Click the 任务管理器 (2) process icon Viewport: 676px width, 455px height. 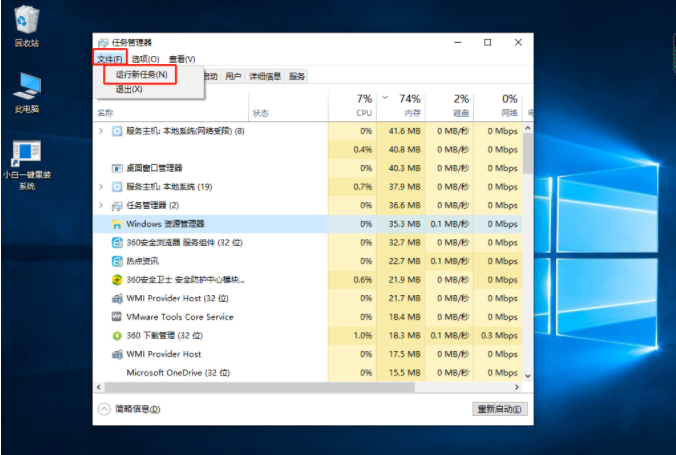click(x=117, y=206)
